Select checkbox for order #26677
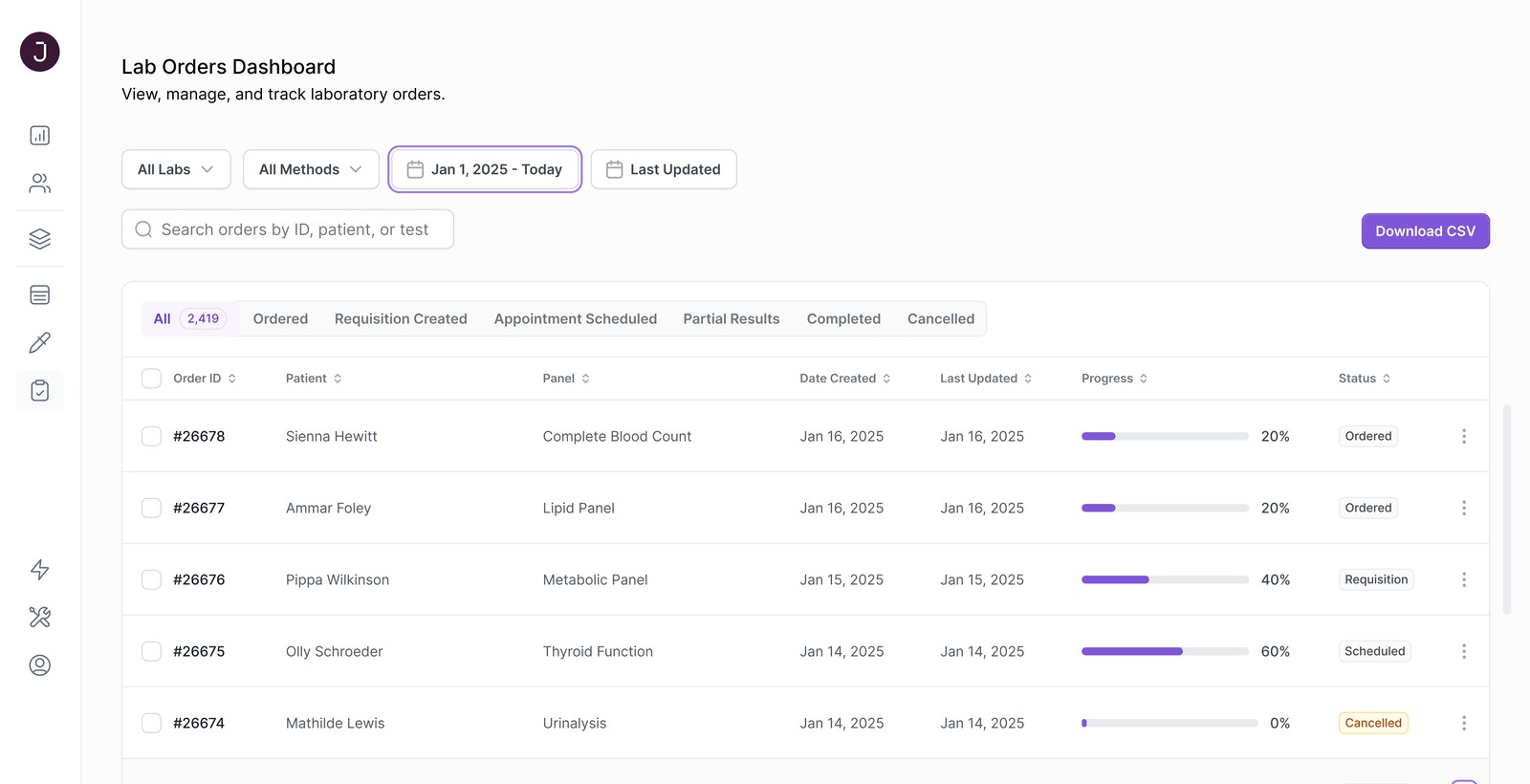Viewport: 1530px width, 784px height. (151, 508)
